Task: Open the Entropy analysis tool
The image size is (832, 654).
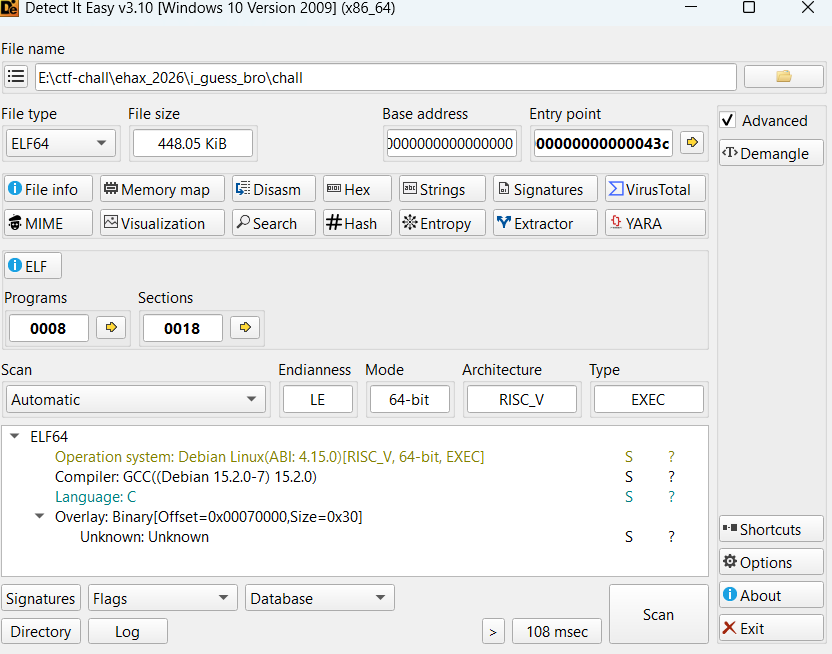Action: pyautogui.click(x=442, y=223)
